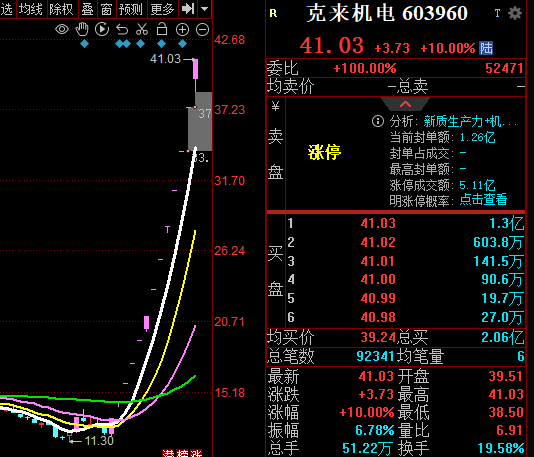Collapse the sell panel red chevron

[405, 104]
